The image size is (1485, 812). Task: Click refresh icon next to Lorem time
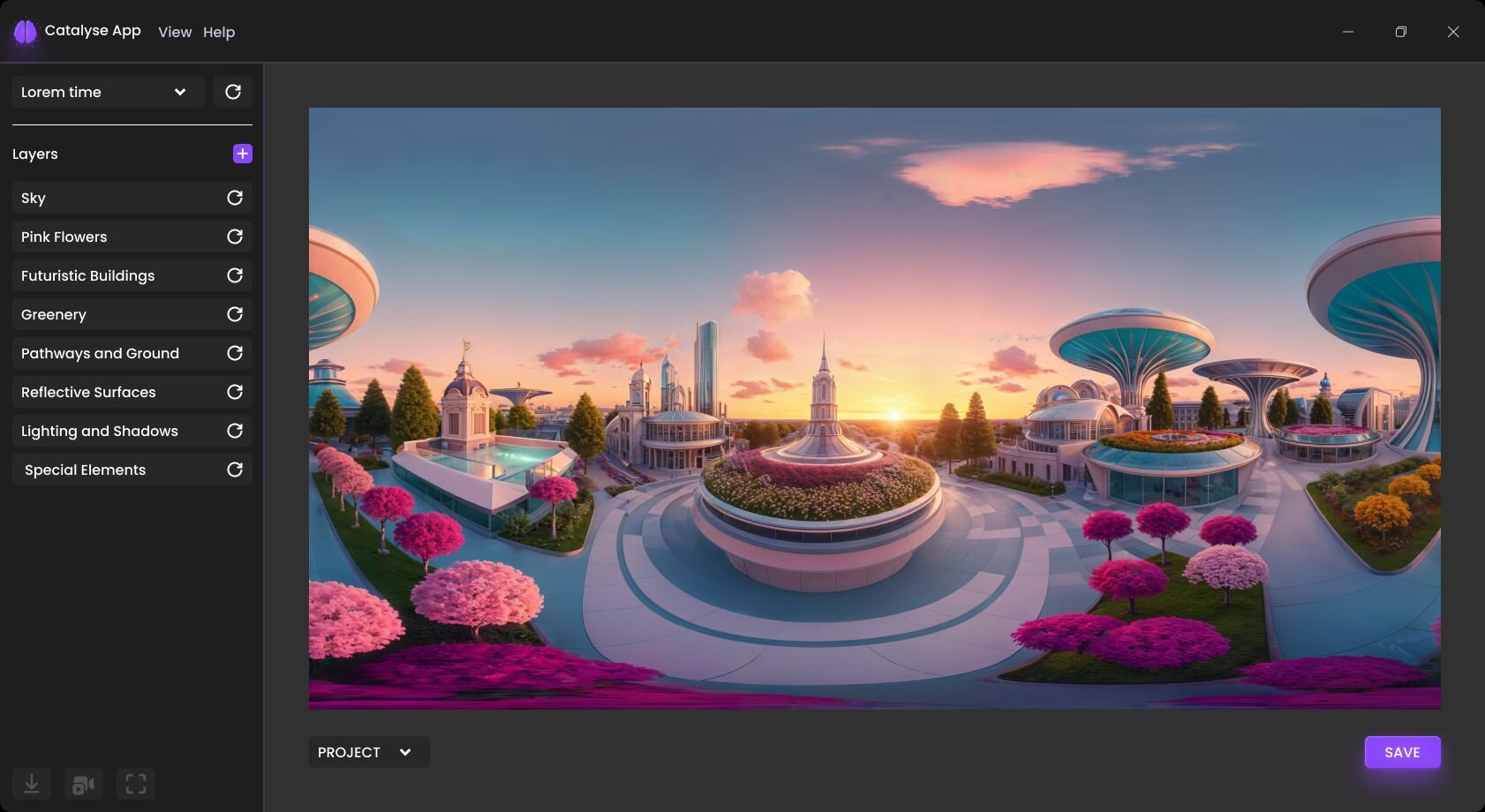click(x=233, y=92)
